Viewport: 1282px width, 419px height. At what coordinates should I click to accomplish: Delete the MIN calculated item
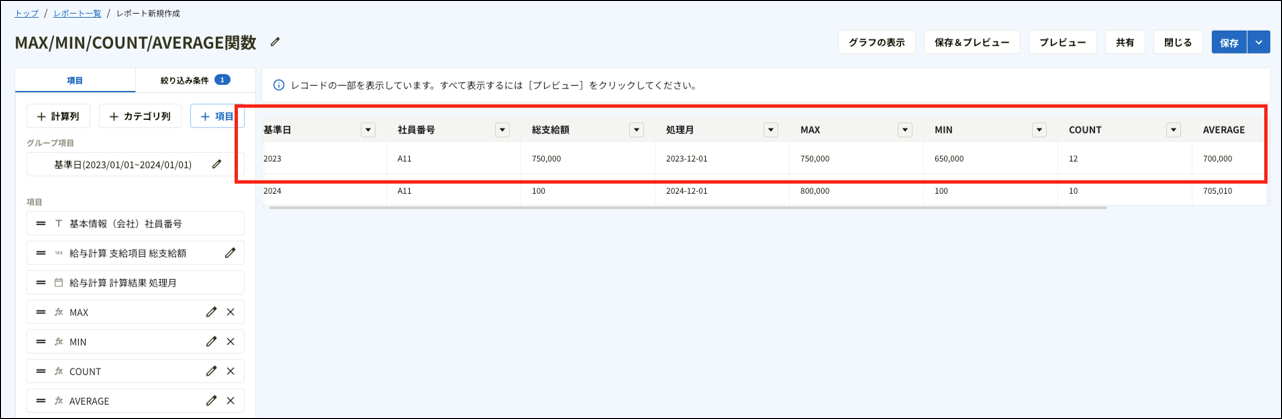coord(231,342)
